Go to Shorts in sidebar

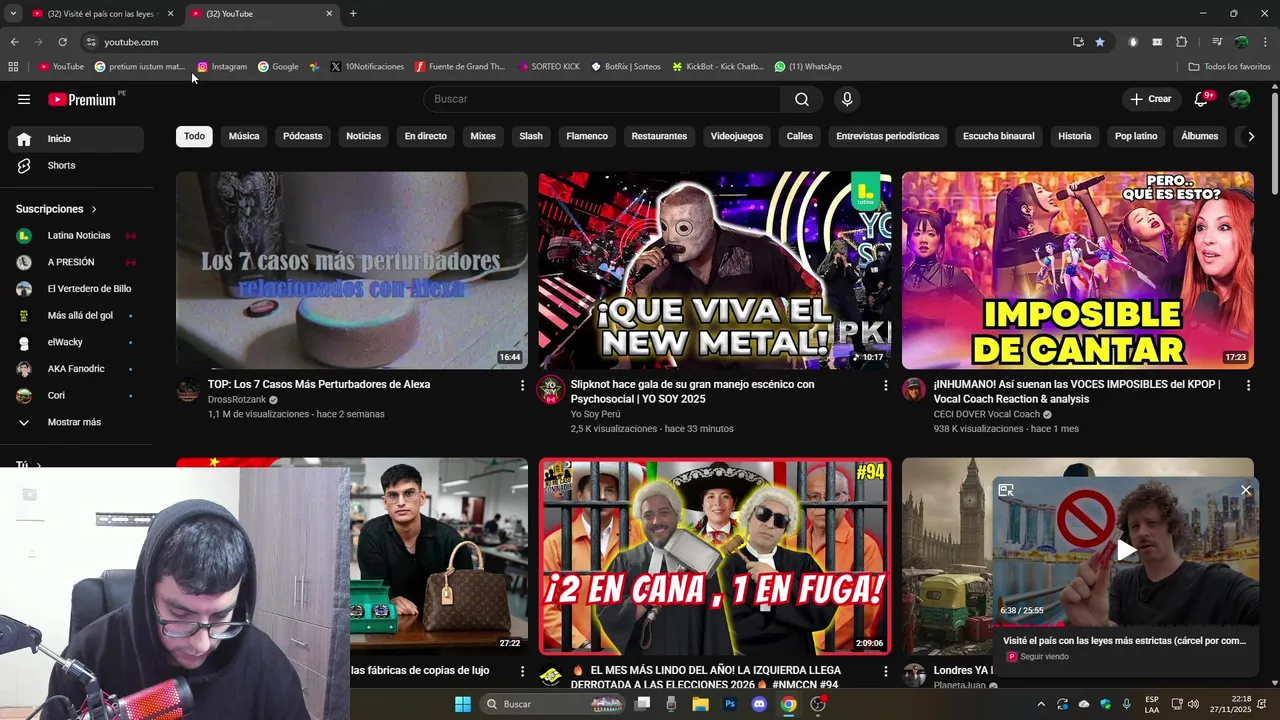tap(76, 165)
